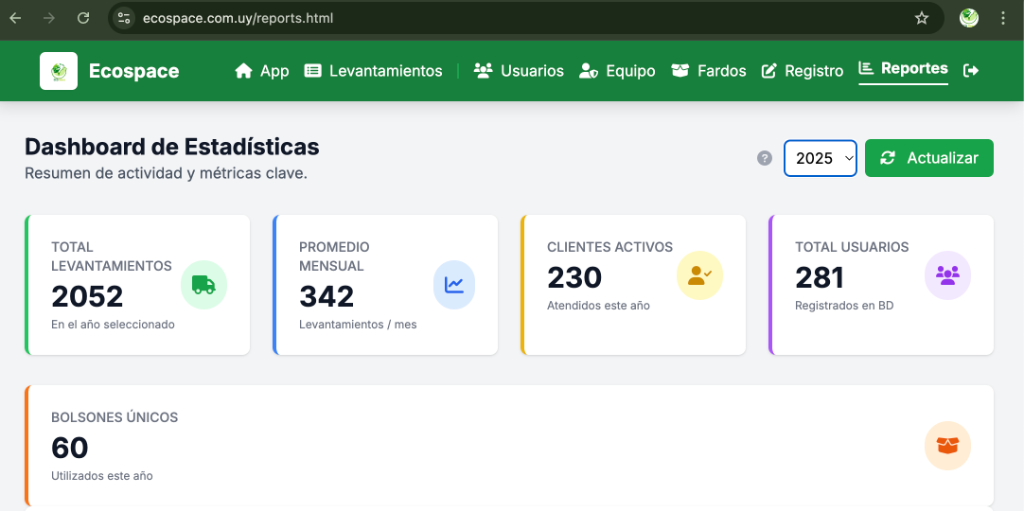
Task: Click the logout arrow icon
Action: pos(971,71)
